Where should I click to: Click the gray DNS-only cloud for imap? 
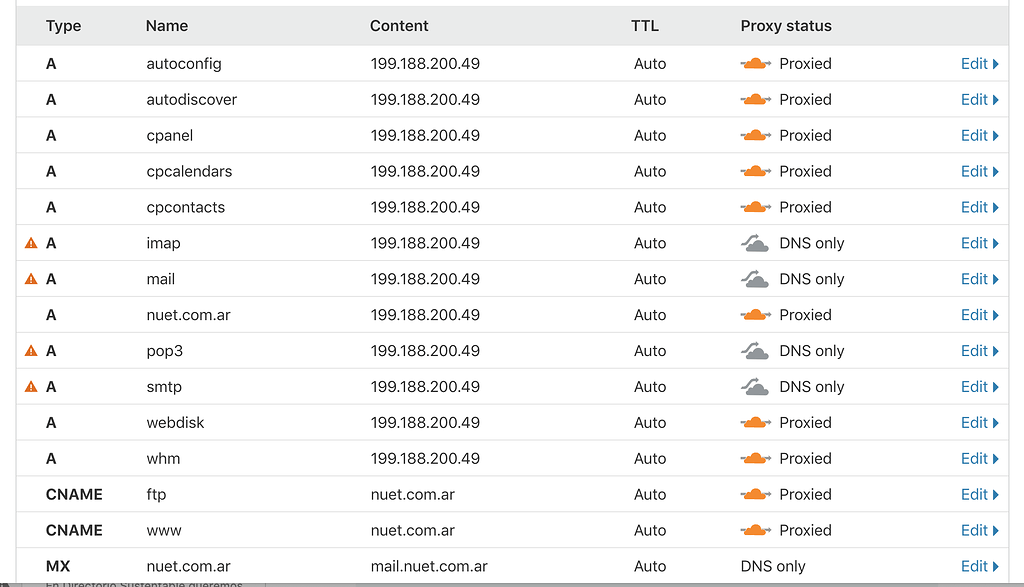tap(755, 242)
